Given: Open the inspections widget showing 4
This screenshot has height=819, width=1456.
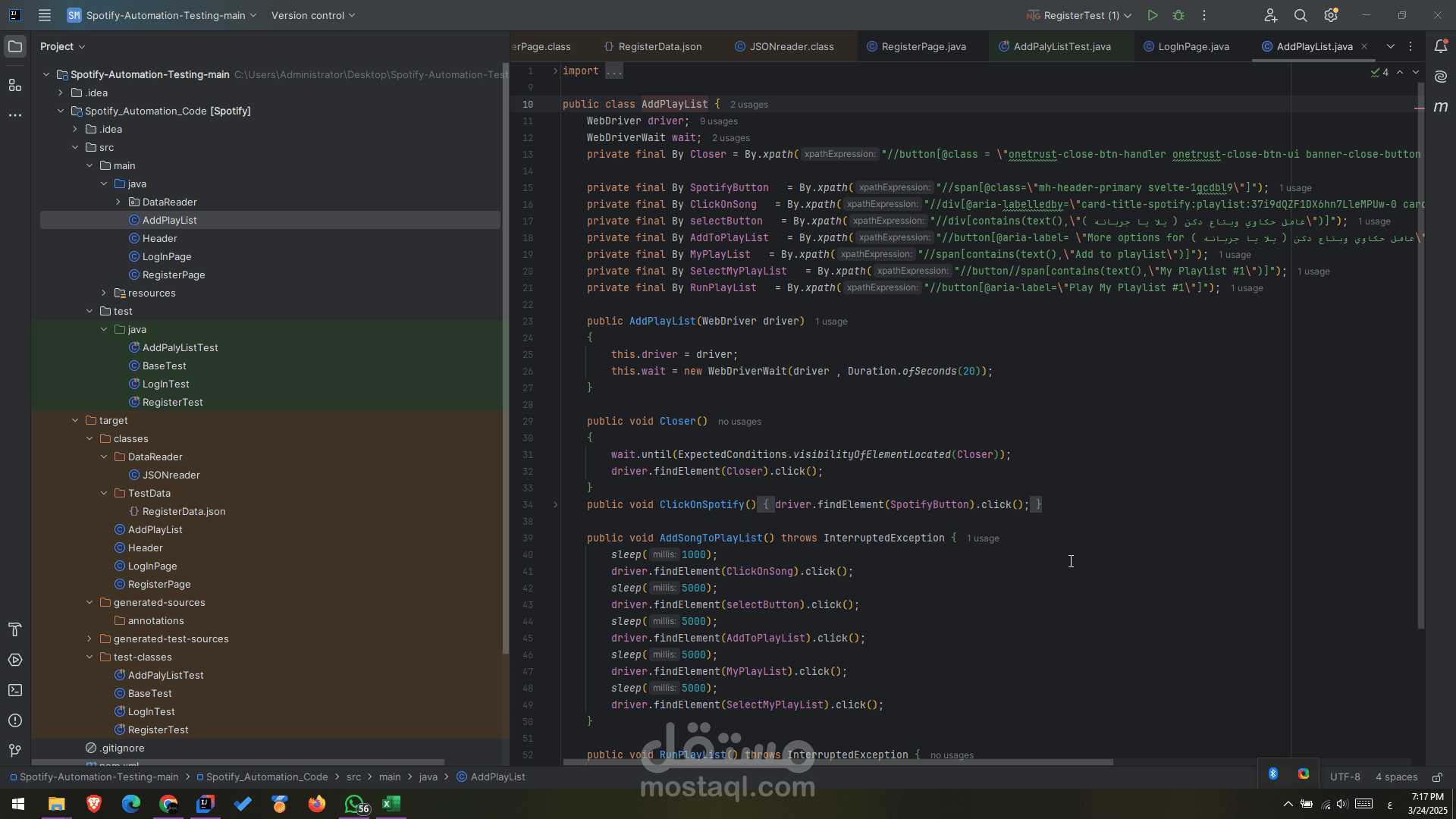Looking at the screenshot, I should 1379,72.
